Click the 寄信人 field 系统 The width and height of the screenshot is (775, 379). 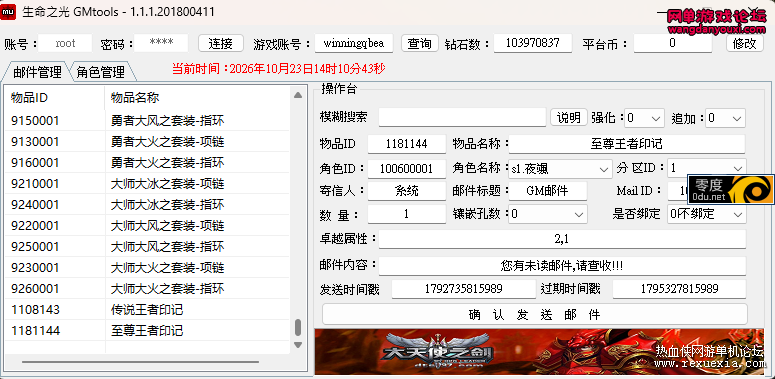407,191
